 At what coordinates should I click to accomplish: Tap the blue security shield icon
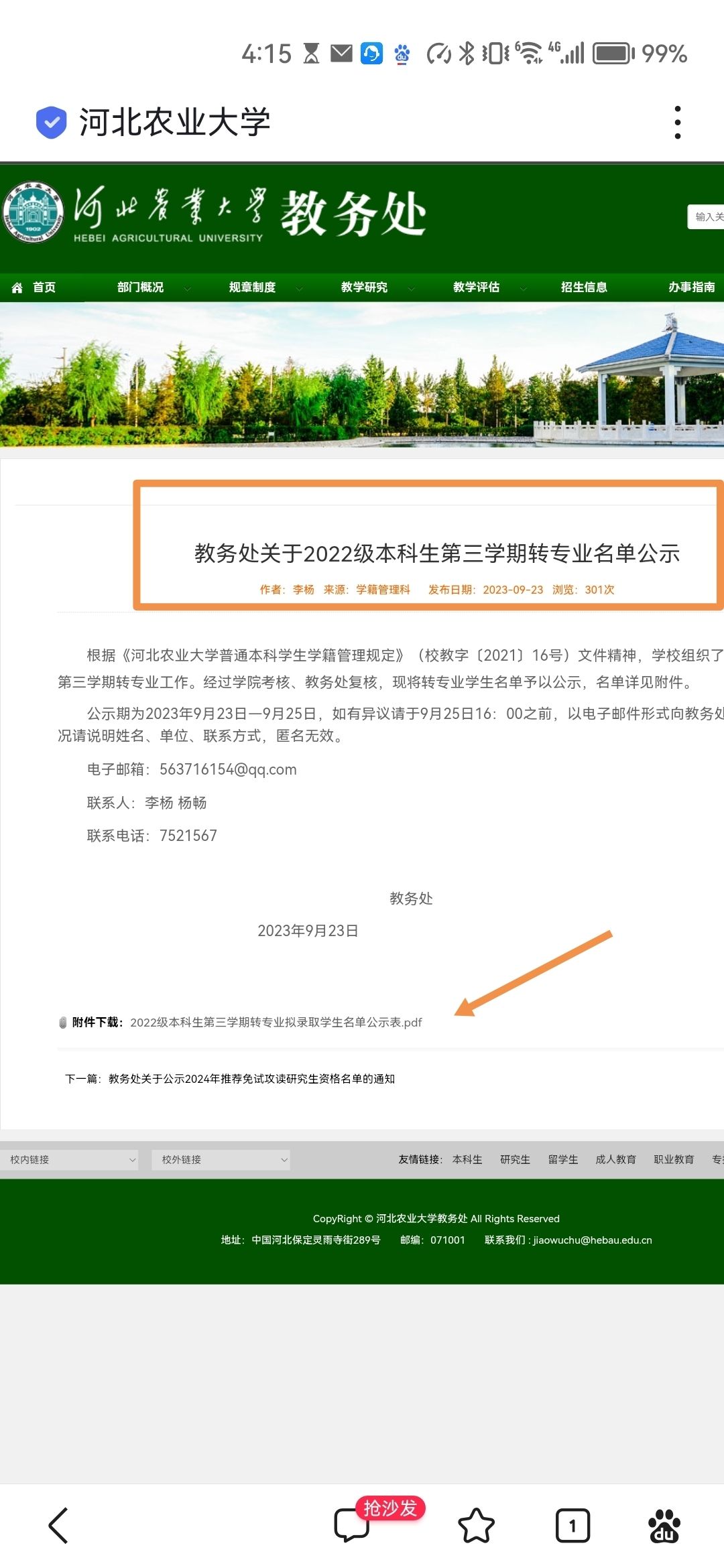tap(51, 122)
